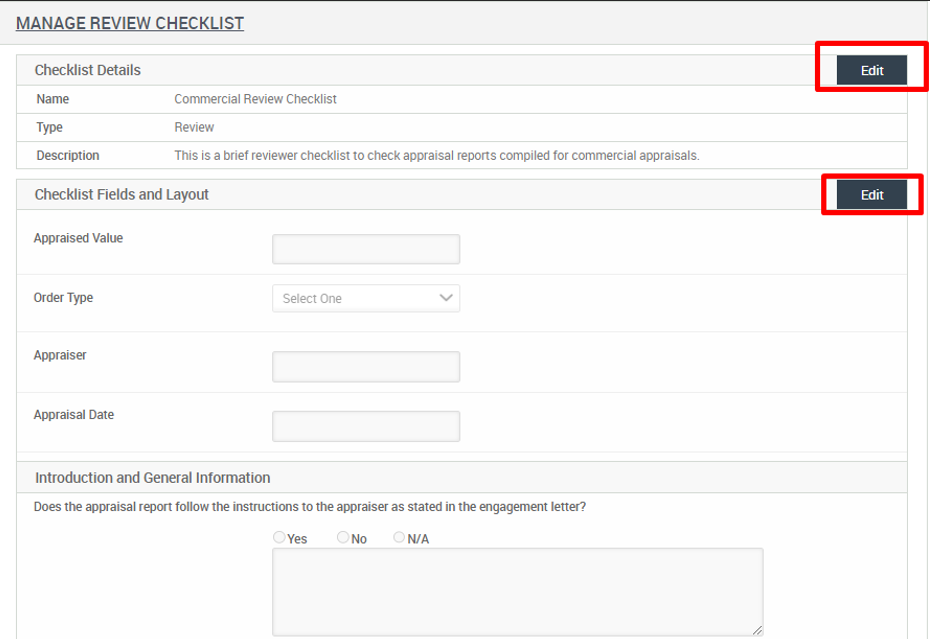Select the Yes radio button
Image resolution: width=930 pixels, height=639 pixels.
coord(279,537)
